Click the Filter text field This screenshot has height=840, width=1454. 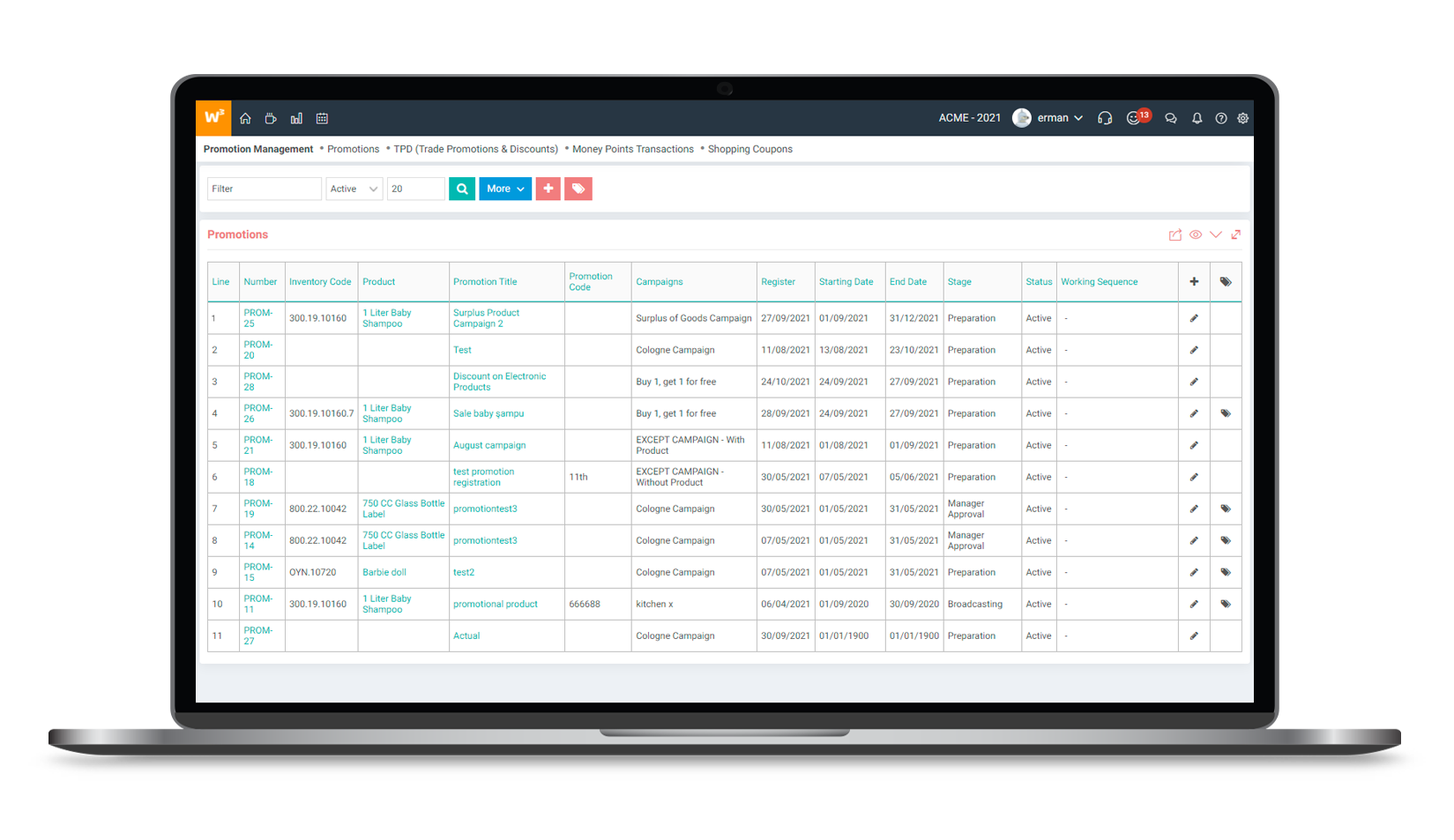point(264,189)
